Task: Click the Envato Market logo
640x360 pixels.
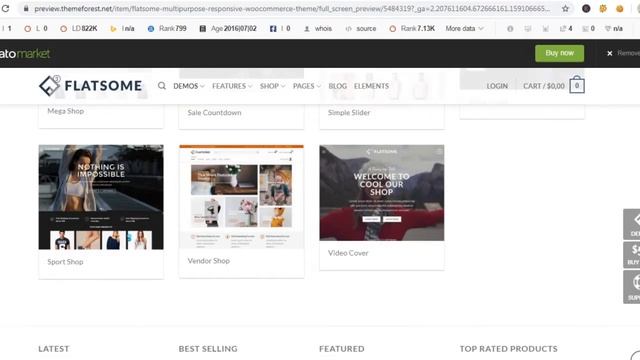Action: point(24,53)
